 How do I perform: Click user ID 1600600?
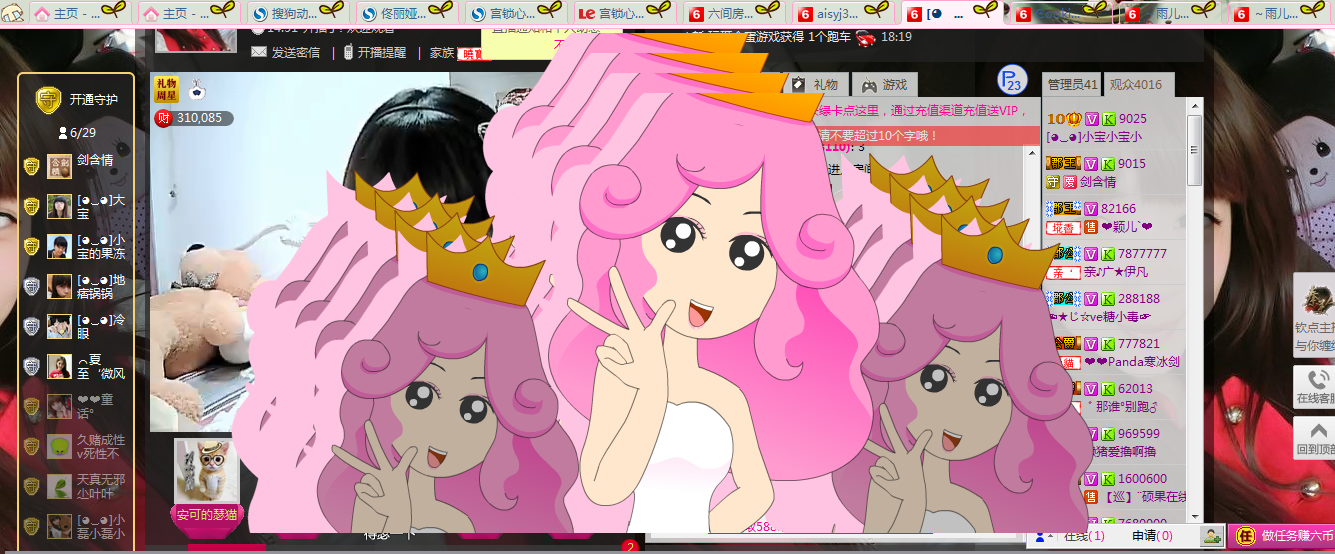1143,479
